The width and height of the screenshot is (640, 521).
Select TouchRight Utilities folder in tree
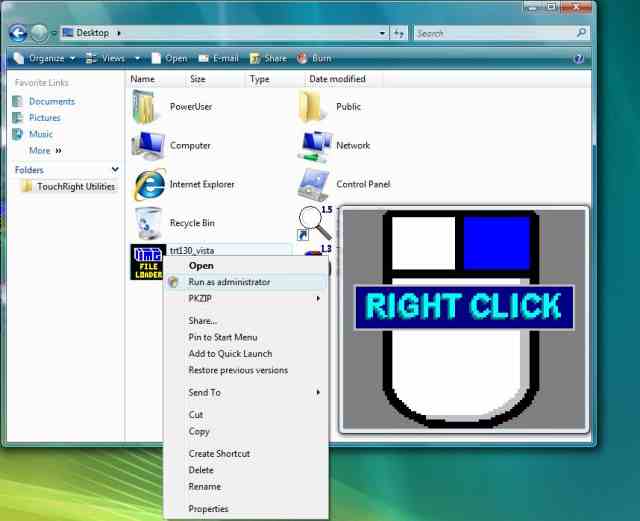click(x=75, y=186)
